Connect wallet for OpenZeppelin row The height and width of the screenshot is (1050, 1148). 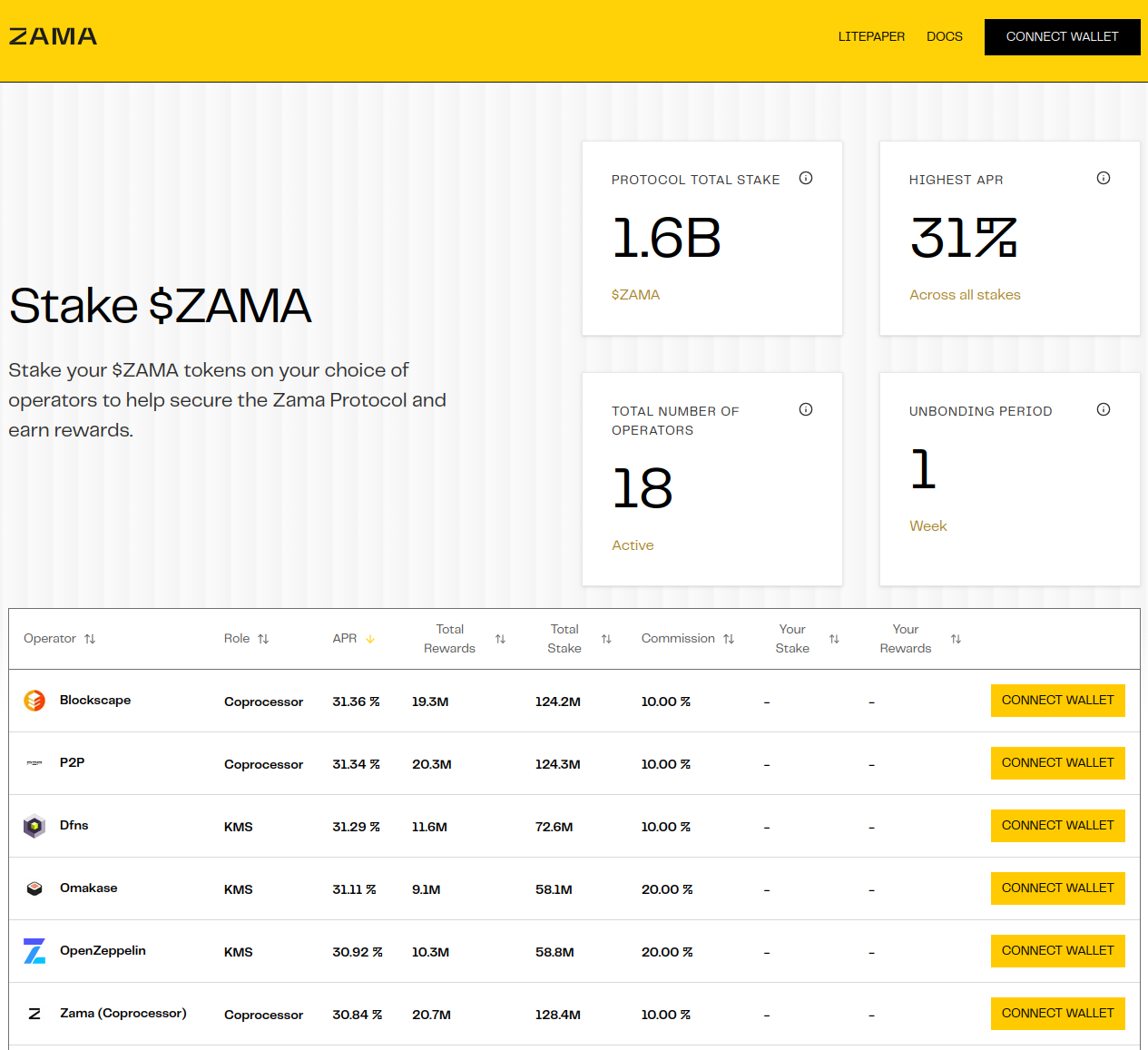point(1057,951)
